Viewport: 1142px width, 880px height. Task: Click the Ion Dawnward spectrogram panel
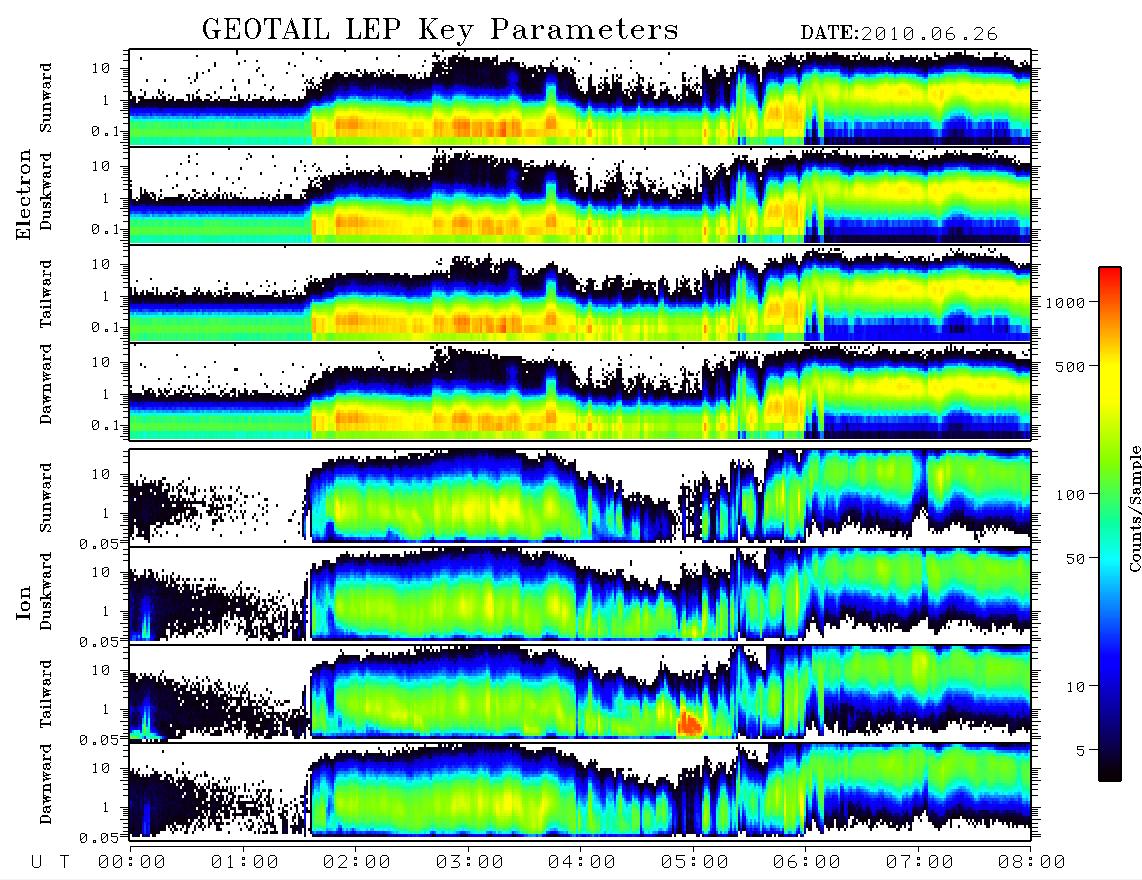coord(580,790)
